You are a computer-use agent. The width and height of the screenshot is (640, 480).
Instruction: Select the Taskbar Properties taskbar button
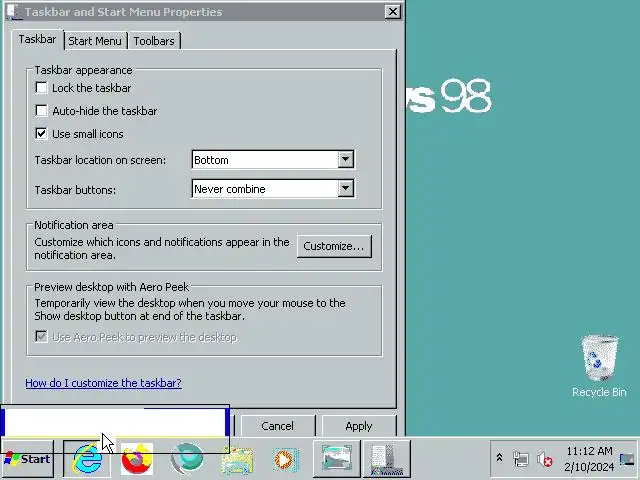387,458
